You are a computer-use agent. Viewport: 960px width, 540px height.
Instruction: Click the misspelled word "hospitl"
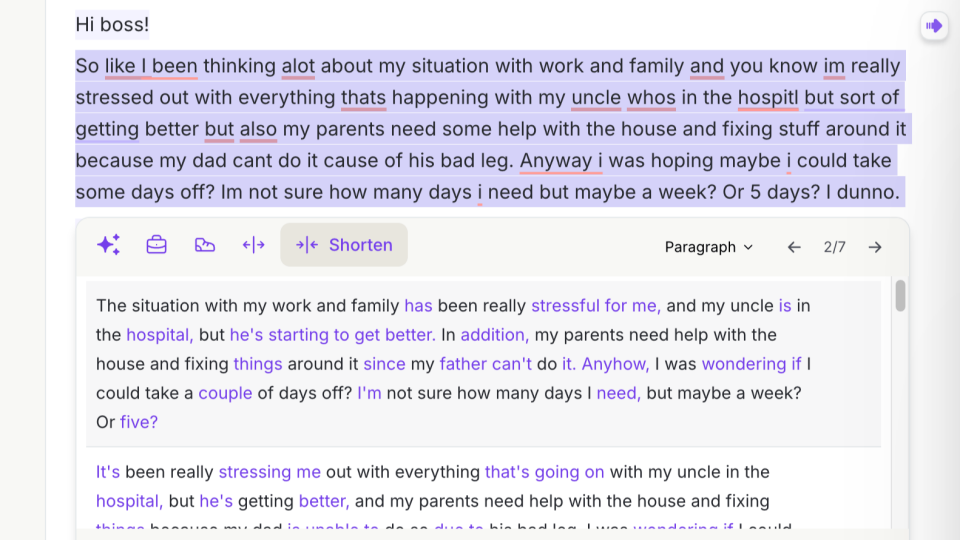point(768,98)
